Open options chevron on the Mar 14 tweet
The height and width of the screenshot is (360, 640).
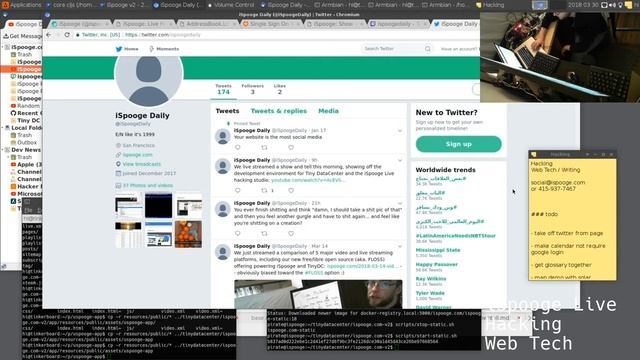point(400,247)
